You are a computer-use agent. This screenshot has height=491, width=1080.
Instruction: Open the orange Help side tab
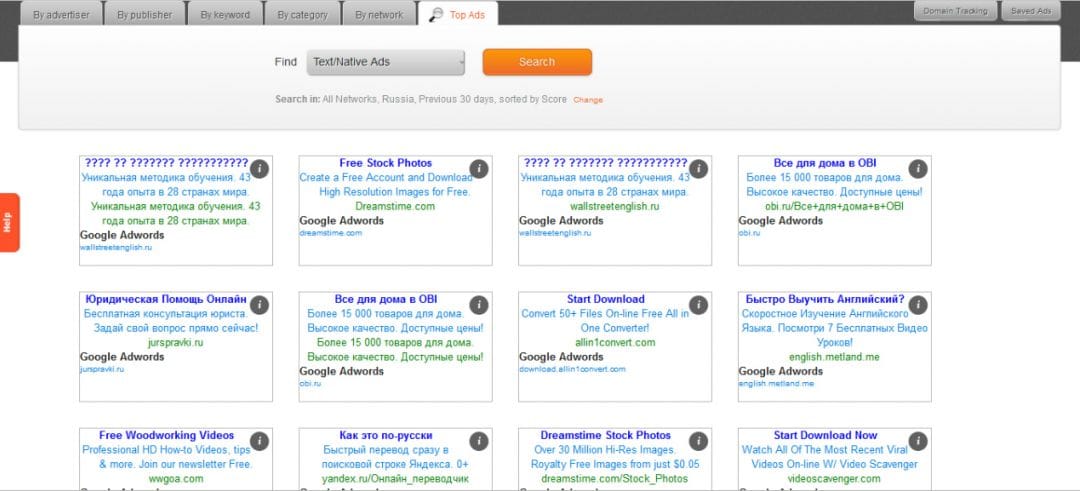(x=8, y=222)
